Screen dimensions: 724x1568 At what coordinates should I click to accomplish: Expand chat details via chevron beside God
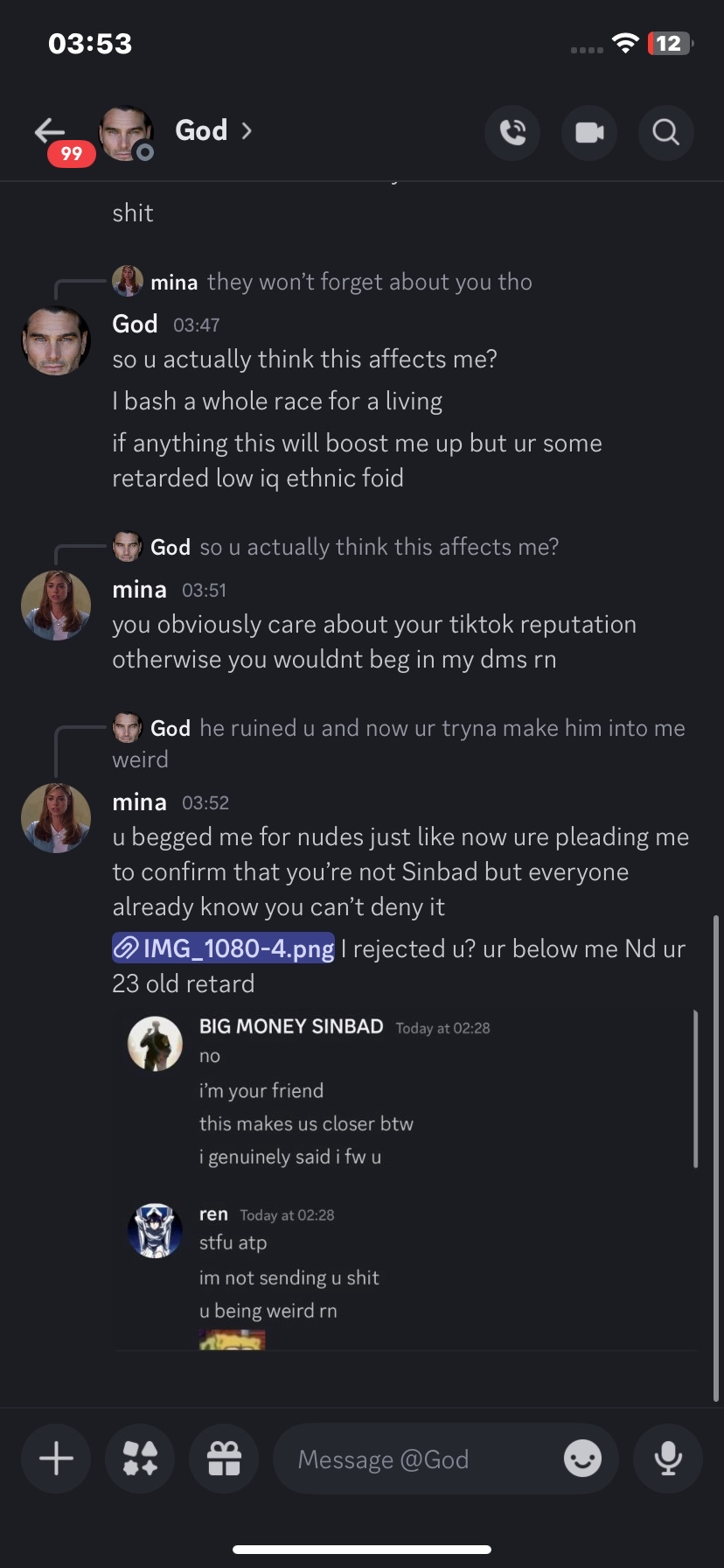click(247, 131)
